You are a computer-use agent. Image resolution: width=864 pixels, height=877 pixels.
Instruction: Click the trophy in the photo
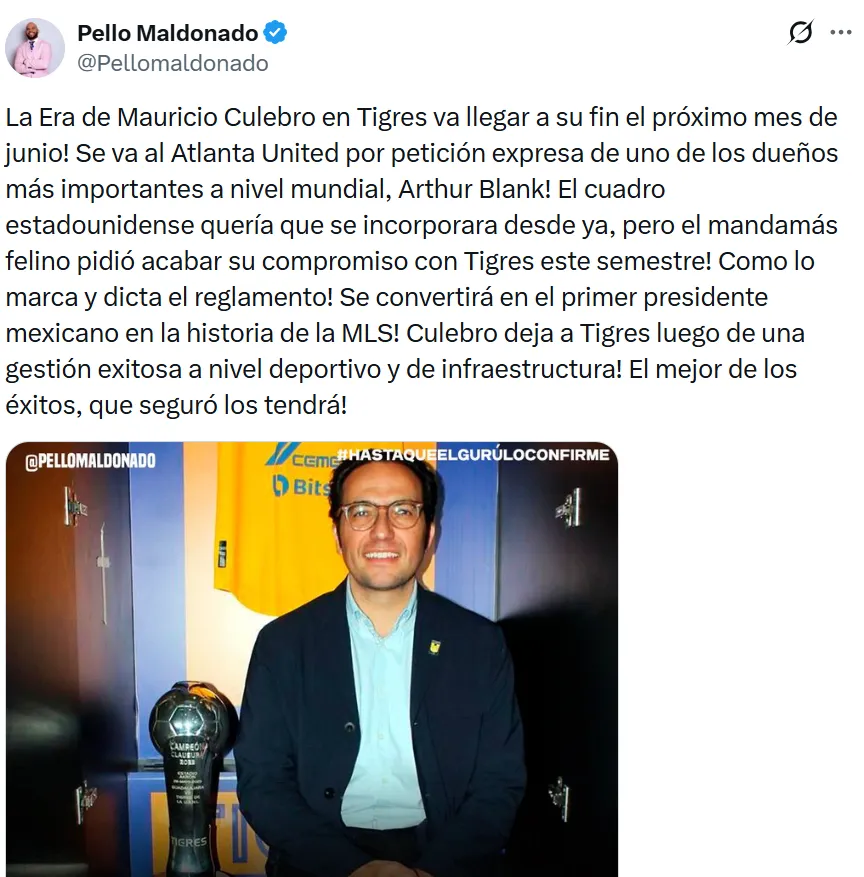point(193,777)
